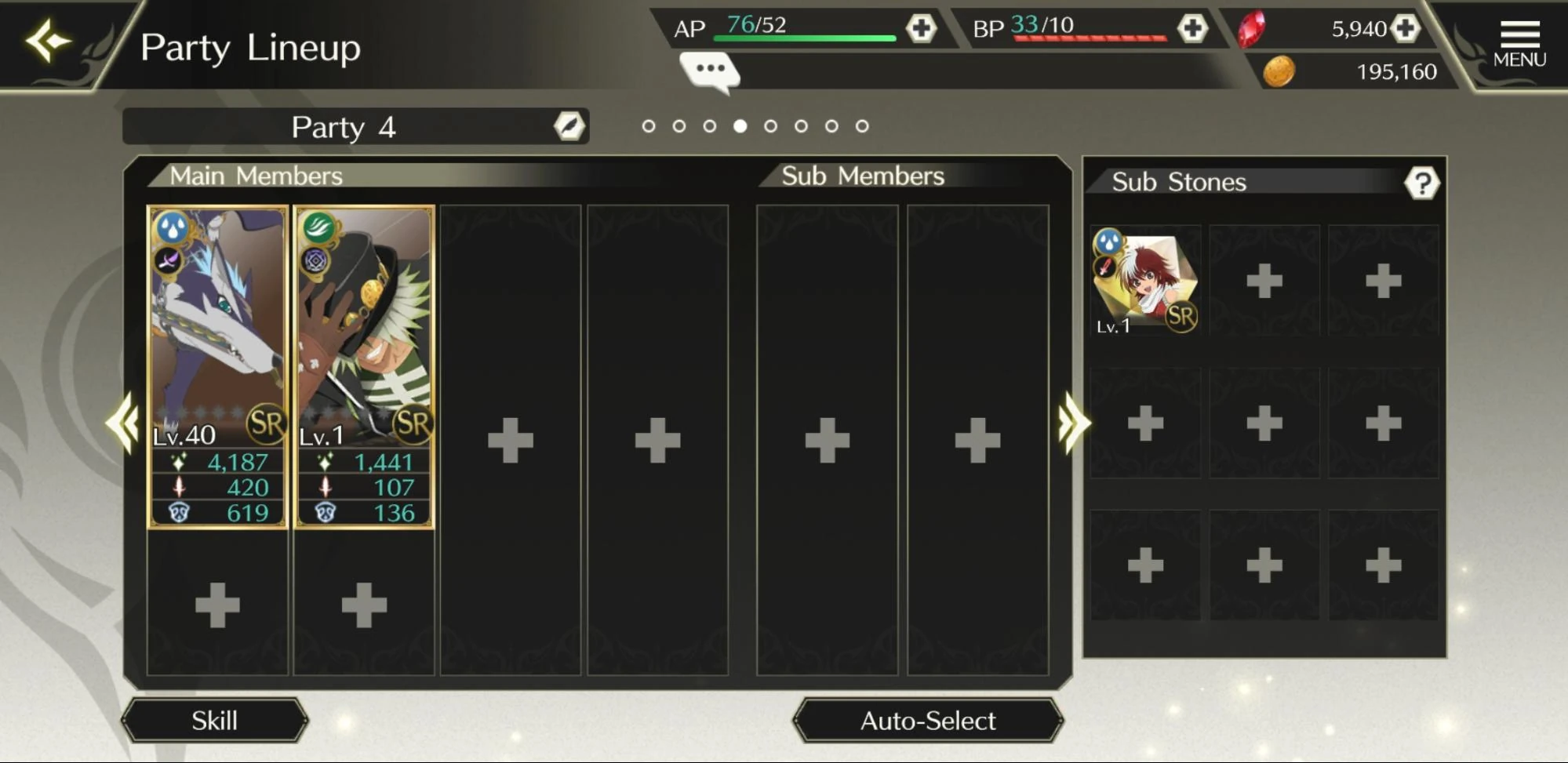
Task: Click the Auto-Select button
Action: point(928,720)
